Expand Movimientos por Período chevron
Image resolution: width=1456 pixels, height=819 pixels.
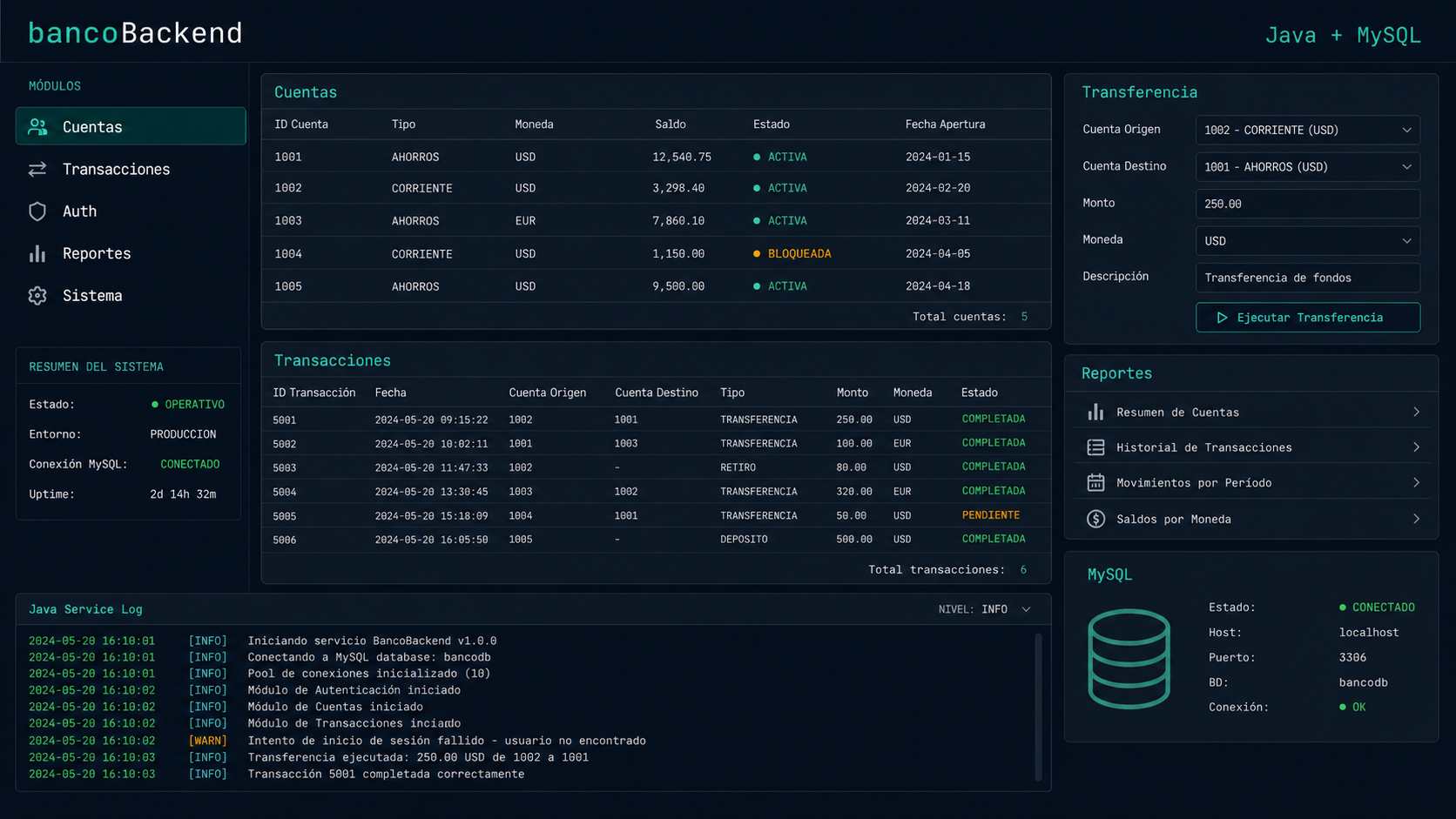pos(1416,482)
